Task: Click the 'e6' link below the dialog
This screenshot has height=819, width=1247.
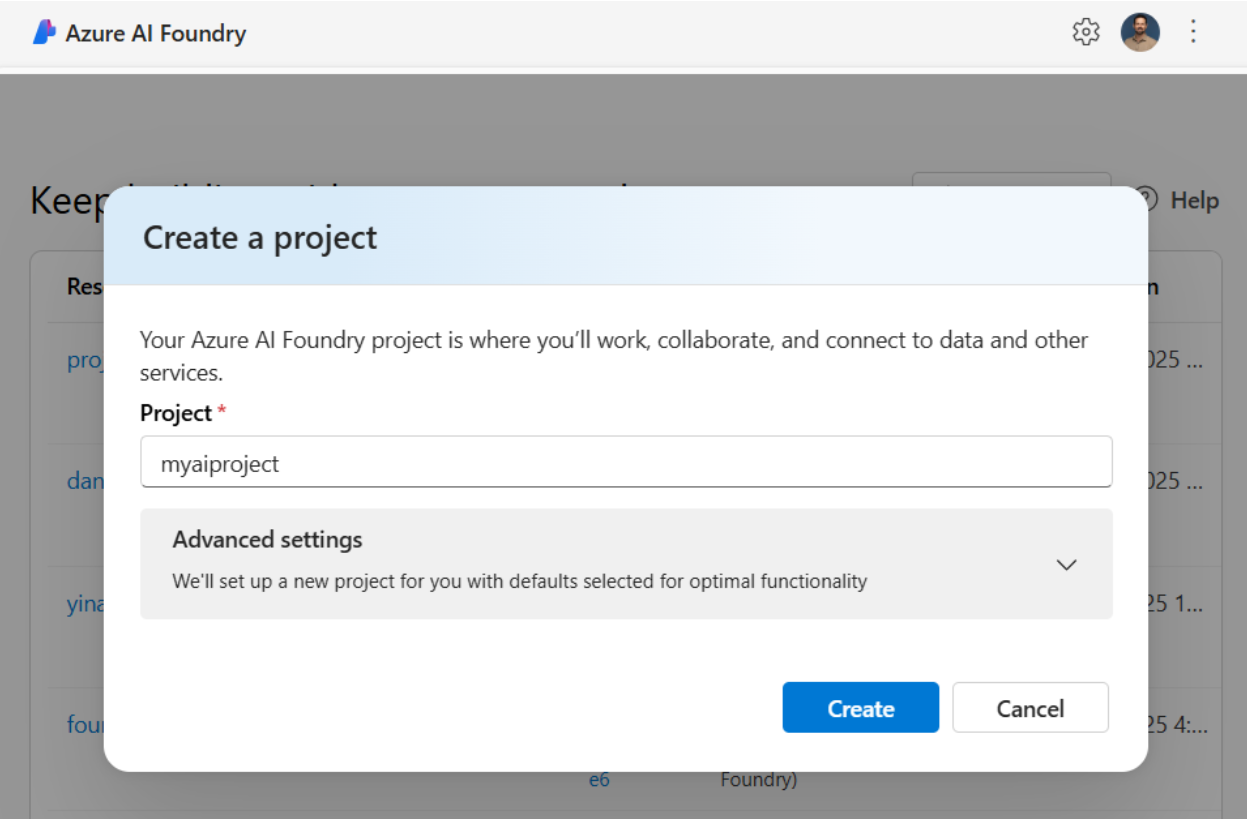Action: pos(599,779)
